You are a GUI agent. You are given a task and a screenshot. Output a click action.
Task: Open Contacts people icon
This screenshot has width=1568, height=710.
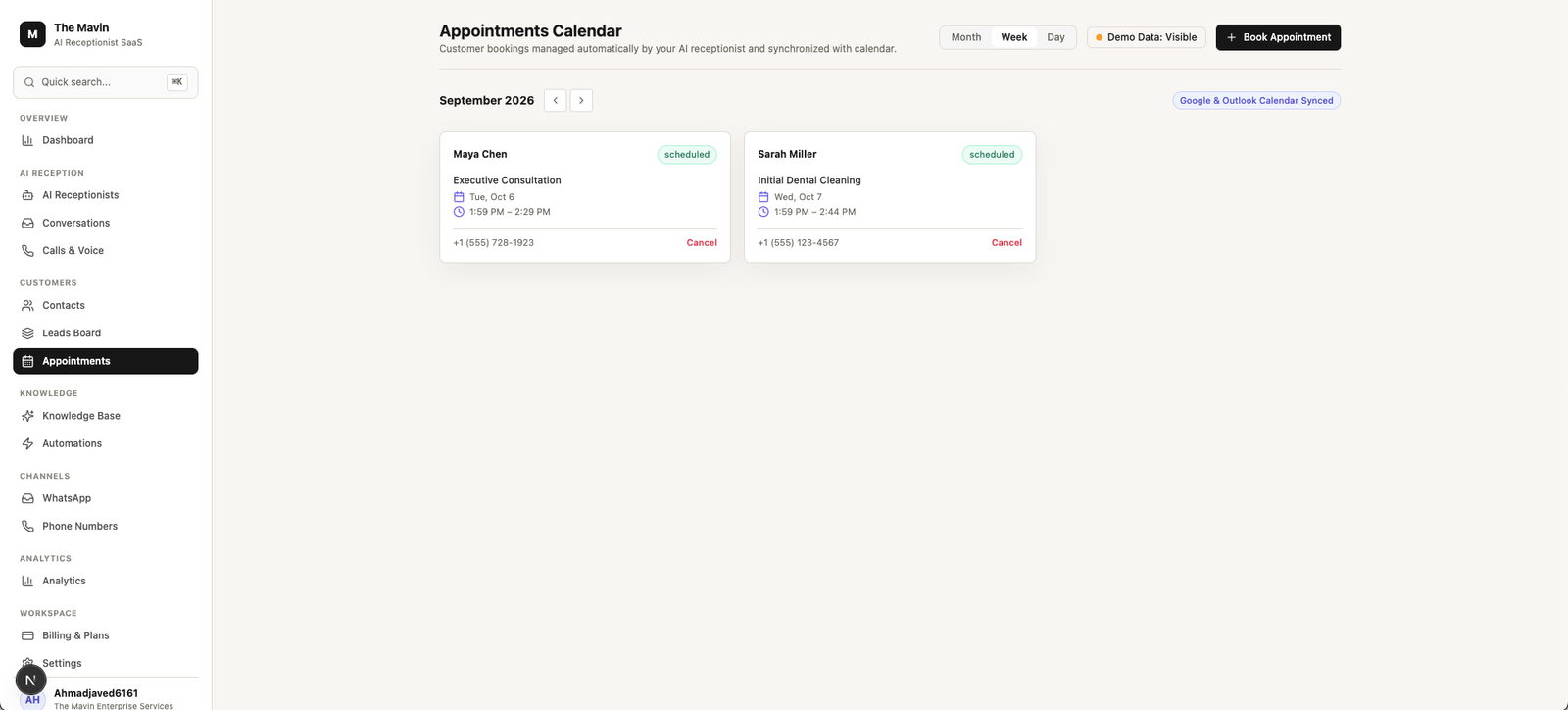tap(27, 305)
